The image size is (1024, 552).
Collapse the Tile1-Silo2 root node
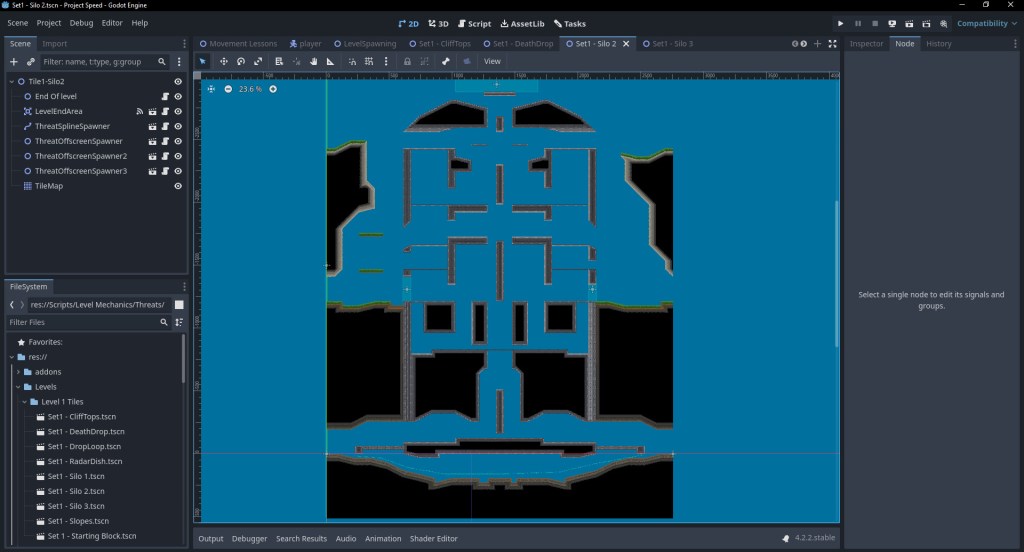point(11,81)
